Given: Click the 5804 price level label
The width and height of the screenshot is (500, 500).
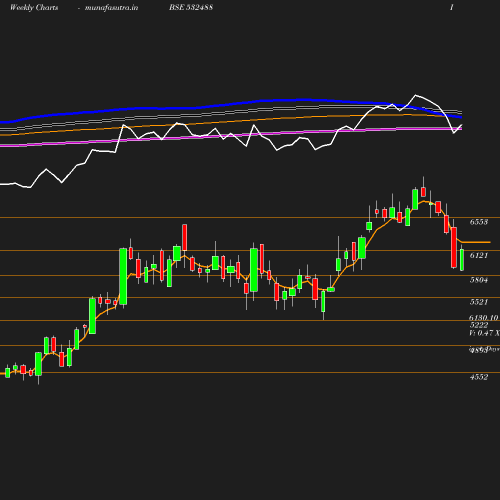Looking at the screenshot, I should (479, 280).
